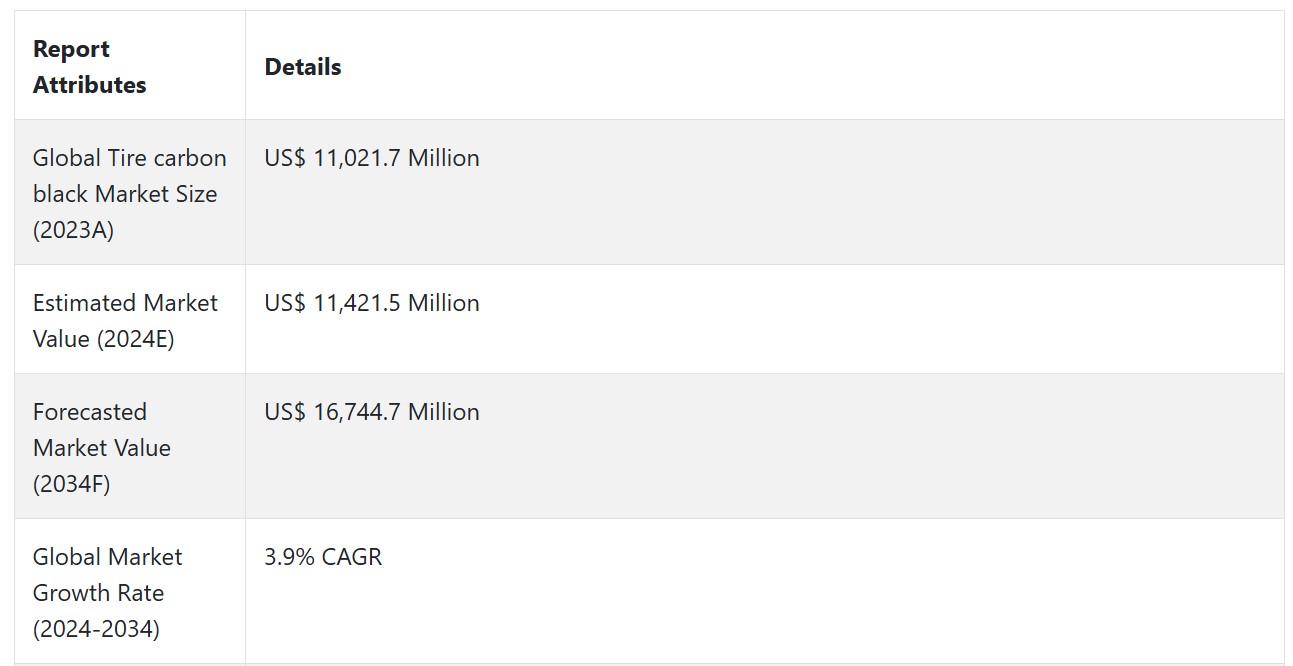Click the (2023A) year label
Viewport: 1293px width, 666px height.
(x=73, y=230)
